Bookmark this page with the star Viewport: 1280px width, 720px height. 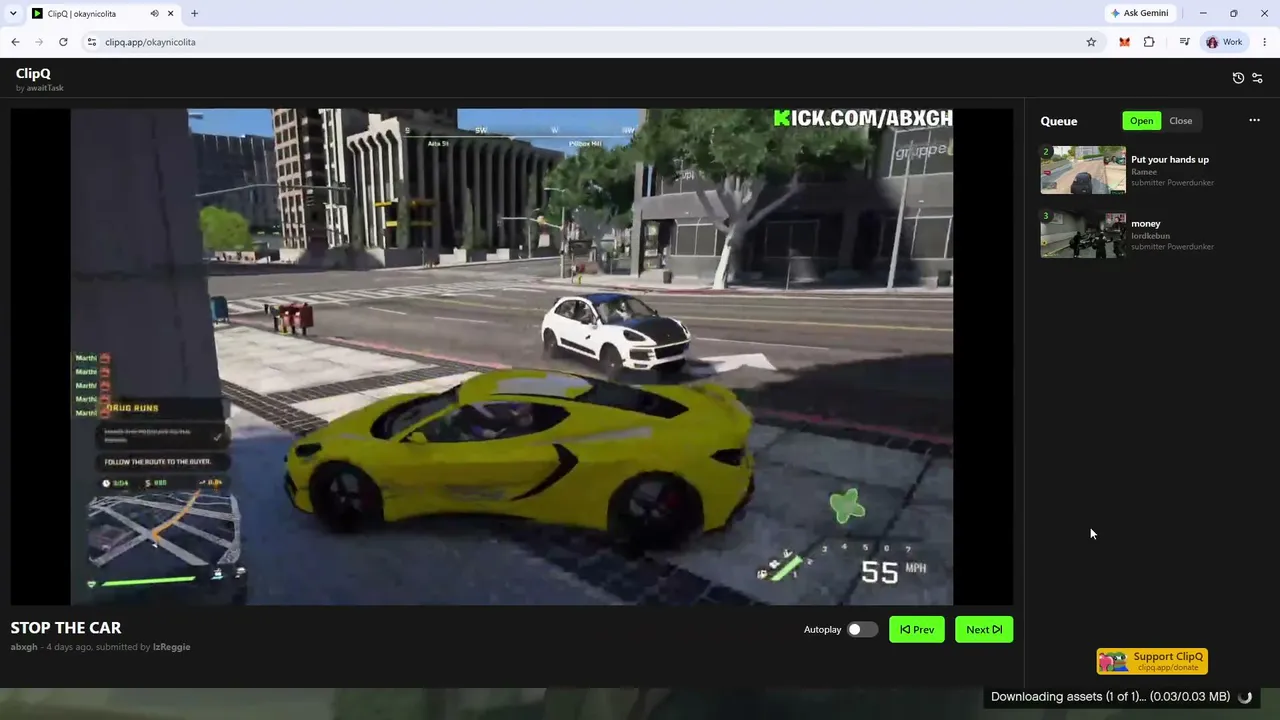(1091, 42)
